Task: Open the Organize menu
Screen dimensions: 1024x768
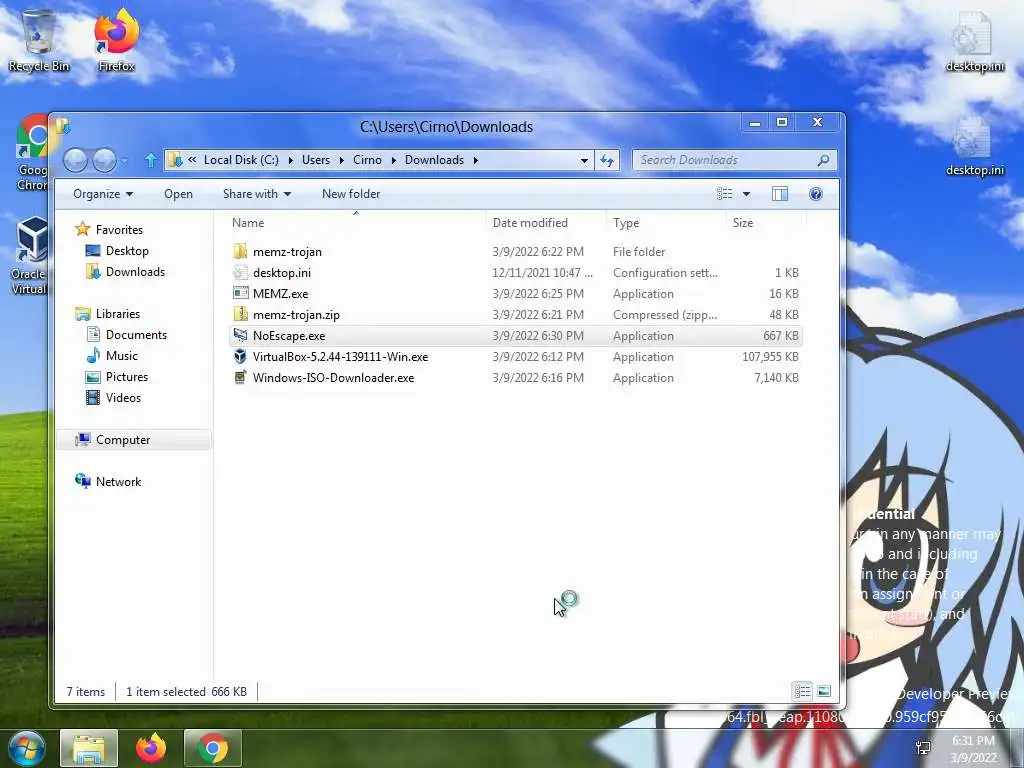Action: pyautogui.click(x=103, y=194)
